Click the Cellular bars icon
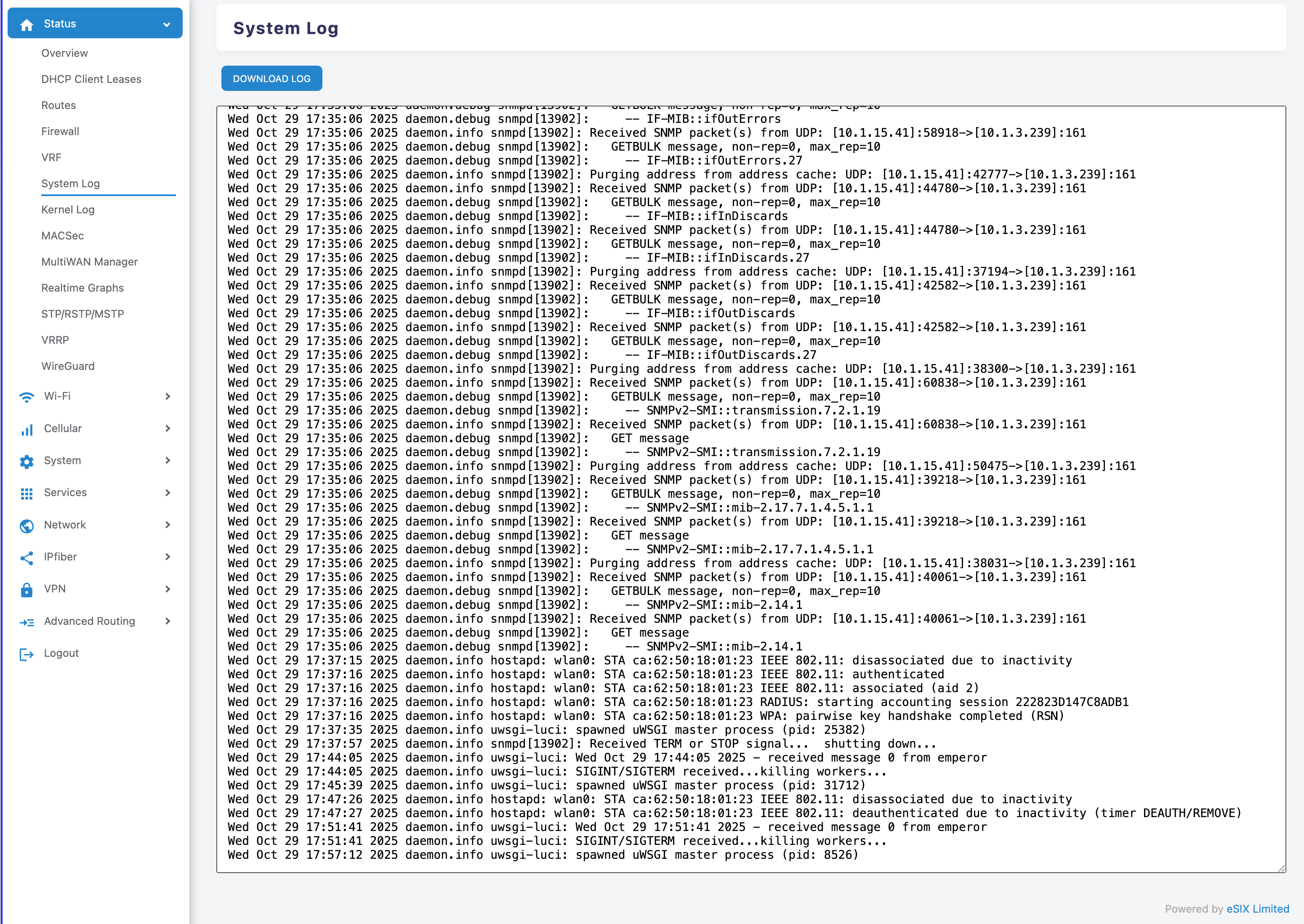The width and height of the screenshot is (1304, 924). point(27,429)
